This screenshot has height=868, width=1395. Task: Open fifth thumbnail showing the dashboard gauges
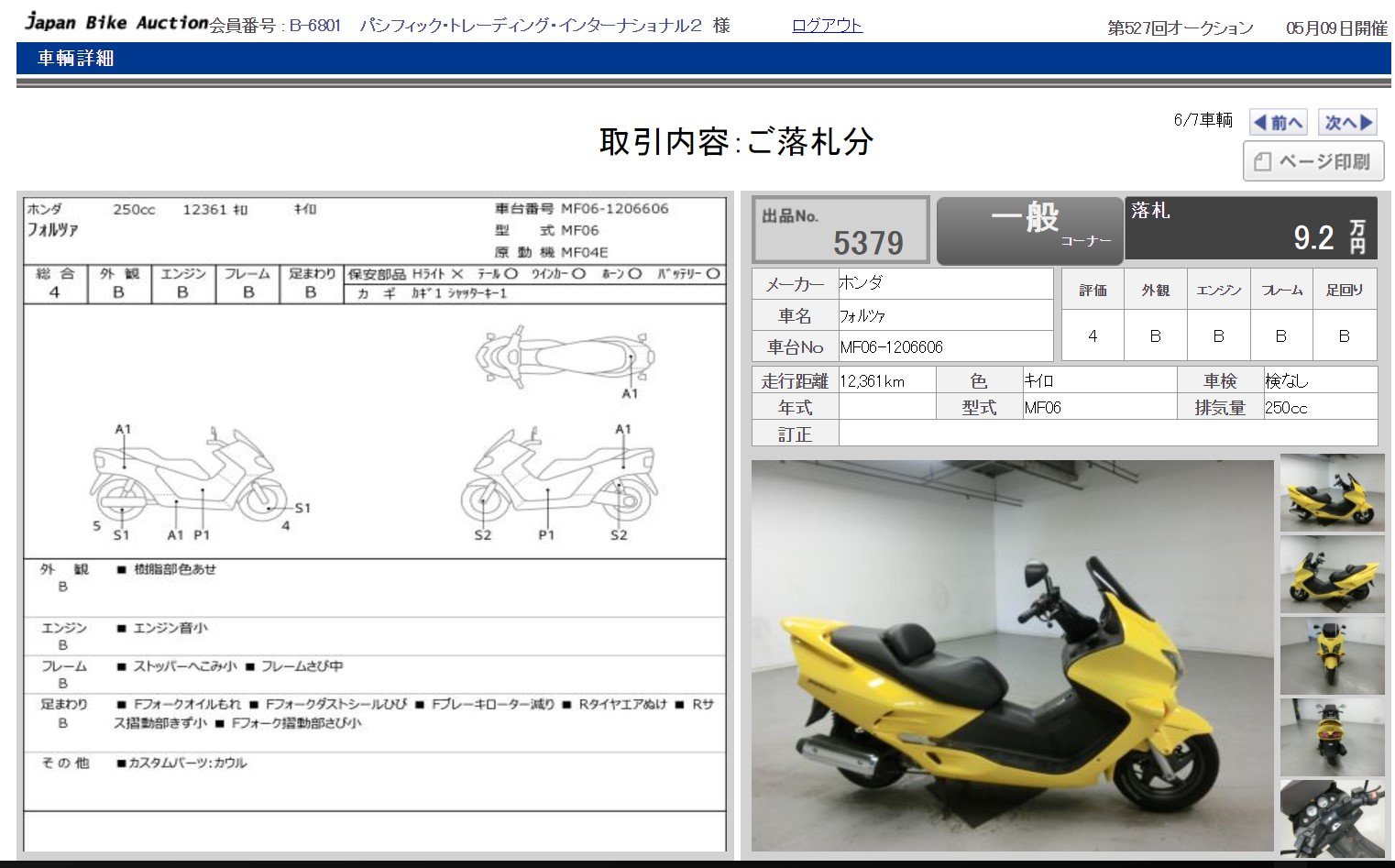[1332, 818]
